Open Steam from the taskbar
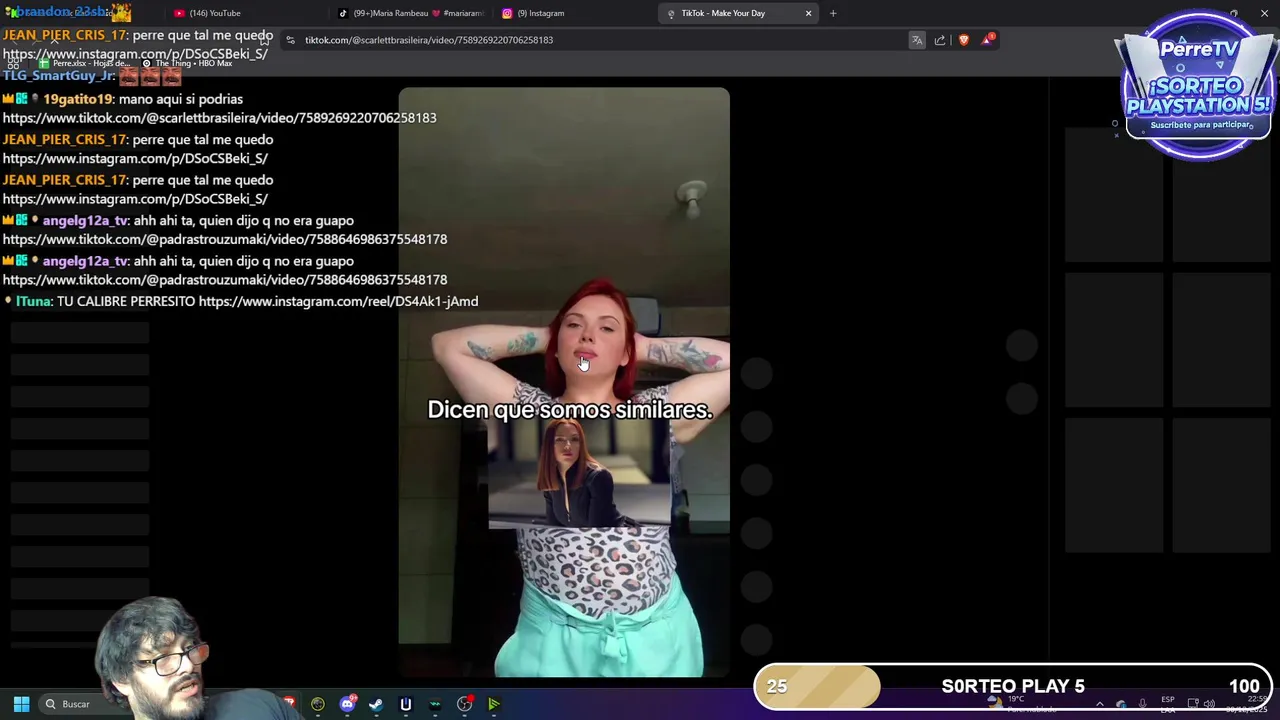 tap(376, 704)
